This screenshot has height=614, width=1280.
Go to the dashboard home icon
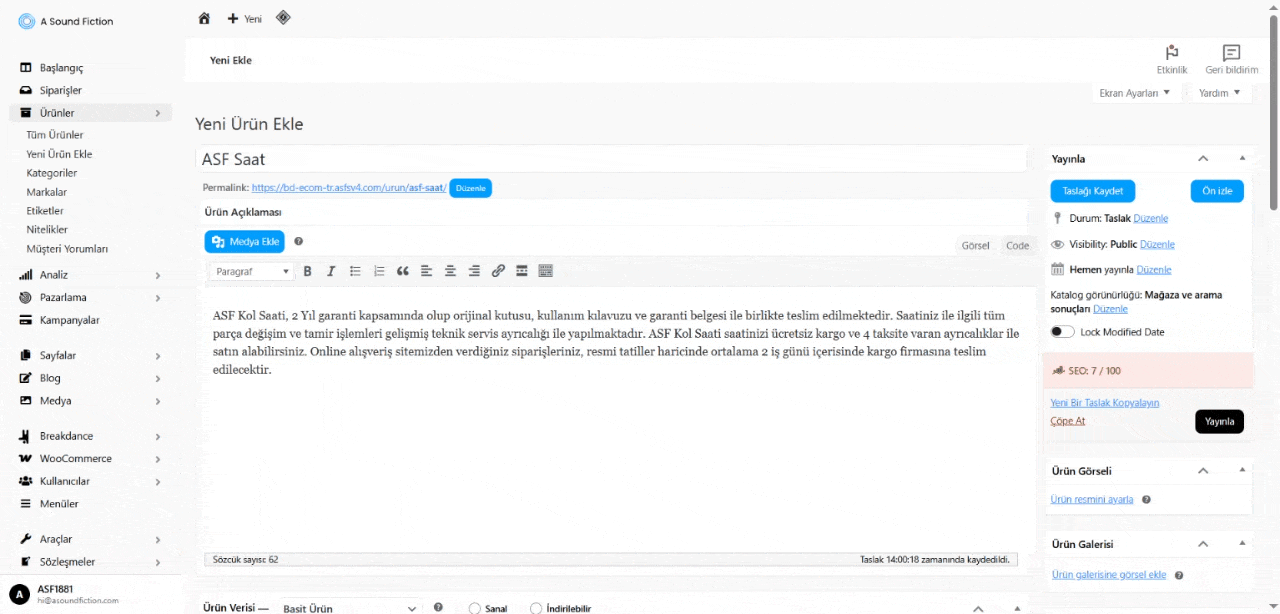[x=204, y=18]
